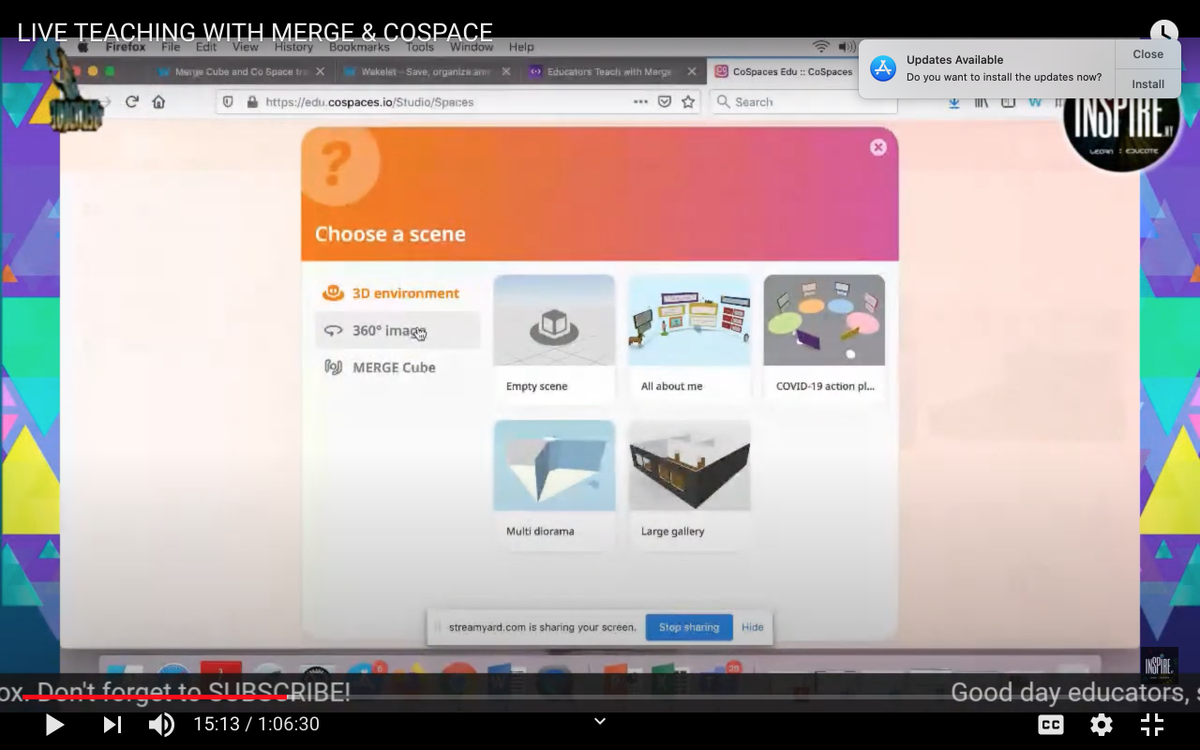Click the Pocket save icon
1200x750 pixels.
pos(664,102)
